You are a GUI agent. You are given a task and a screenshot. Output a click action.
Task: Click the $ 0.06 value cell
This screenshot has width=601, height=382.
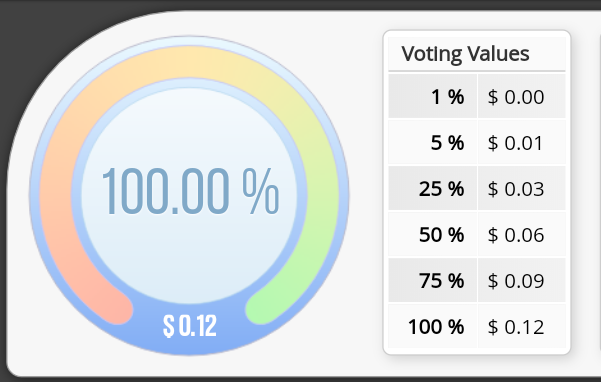522,234
